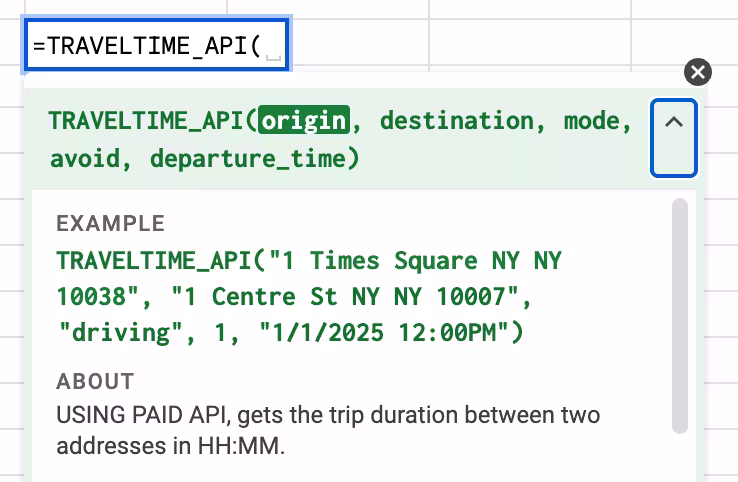Viewport: 738px width, 482px height.
Task: Click the avoid parameter in the signature
Action: (x=85, y=158)
